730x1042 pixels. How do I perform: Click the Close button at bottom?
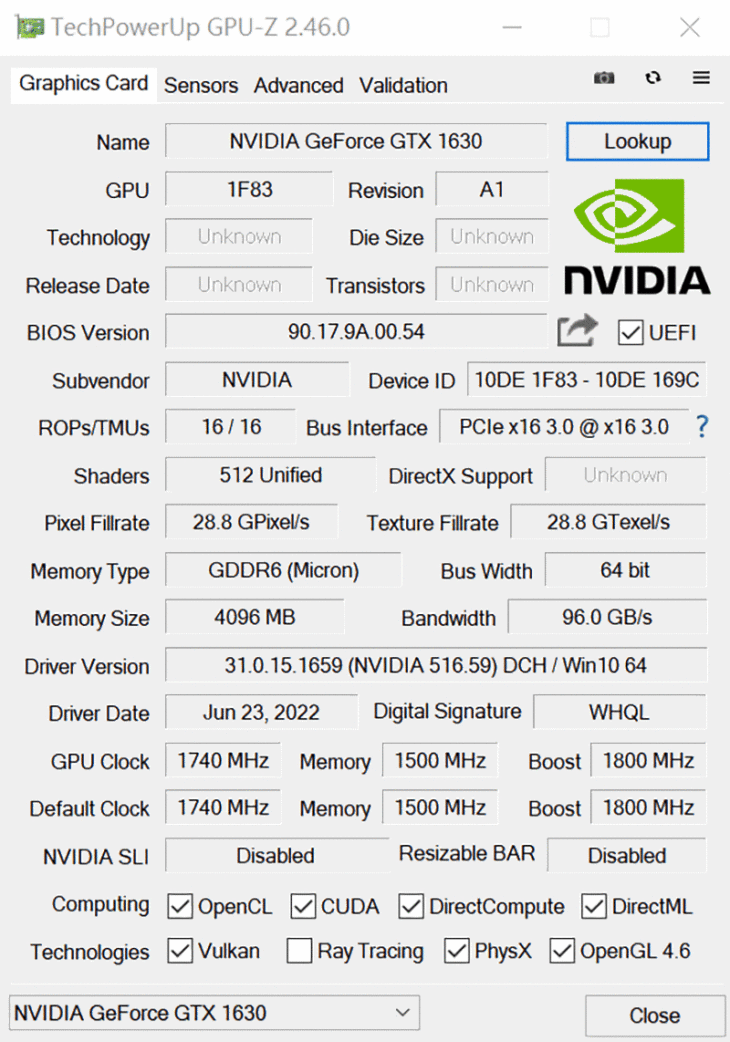(x=655, y=1015)
